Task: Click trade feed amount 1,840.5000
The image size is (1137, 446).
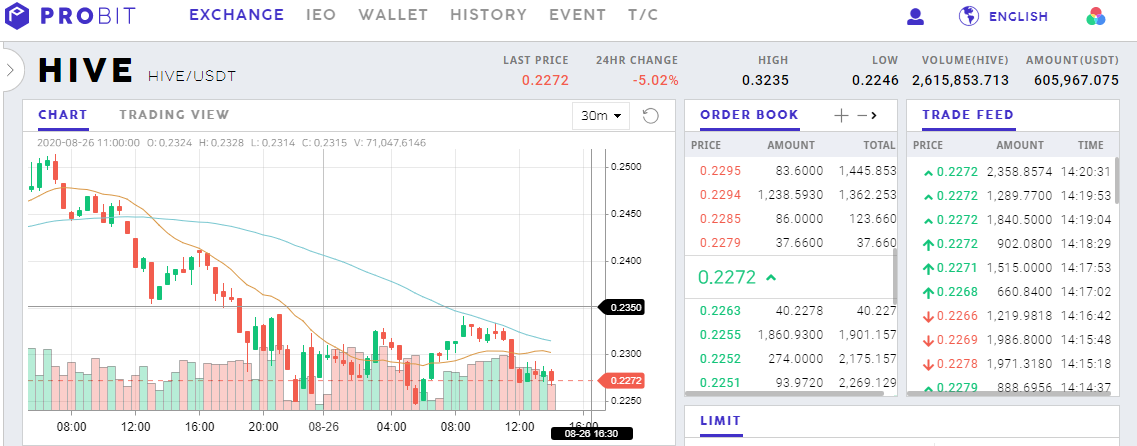Action: [1018, 220]
